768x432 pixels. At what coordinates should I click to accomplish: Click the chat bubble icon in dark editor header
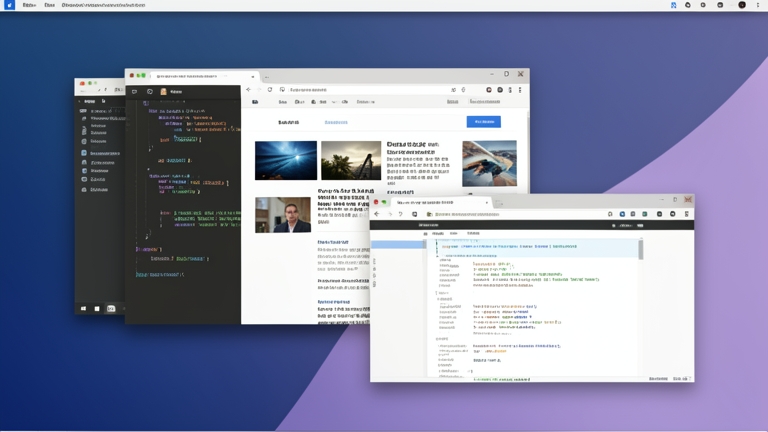coord(134,92)
